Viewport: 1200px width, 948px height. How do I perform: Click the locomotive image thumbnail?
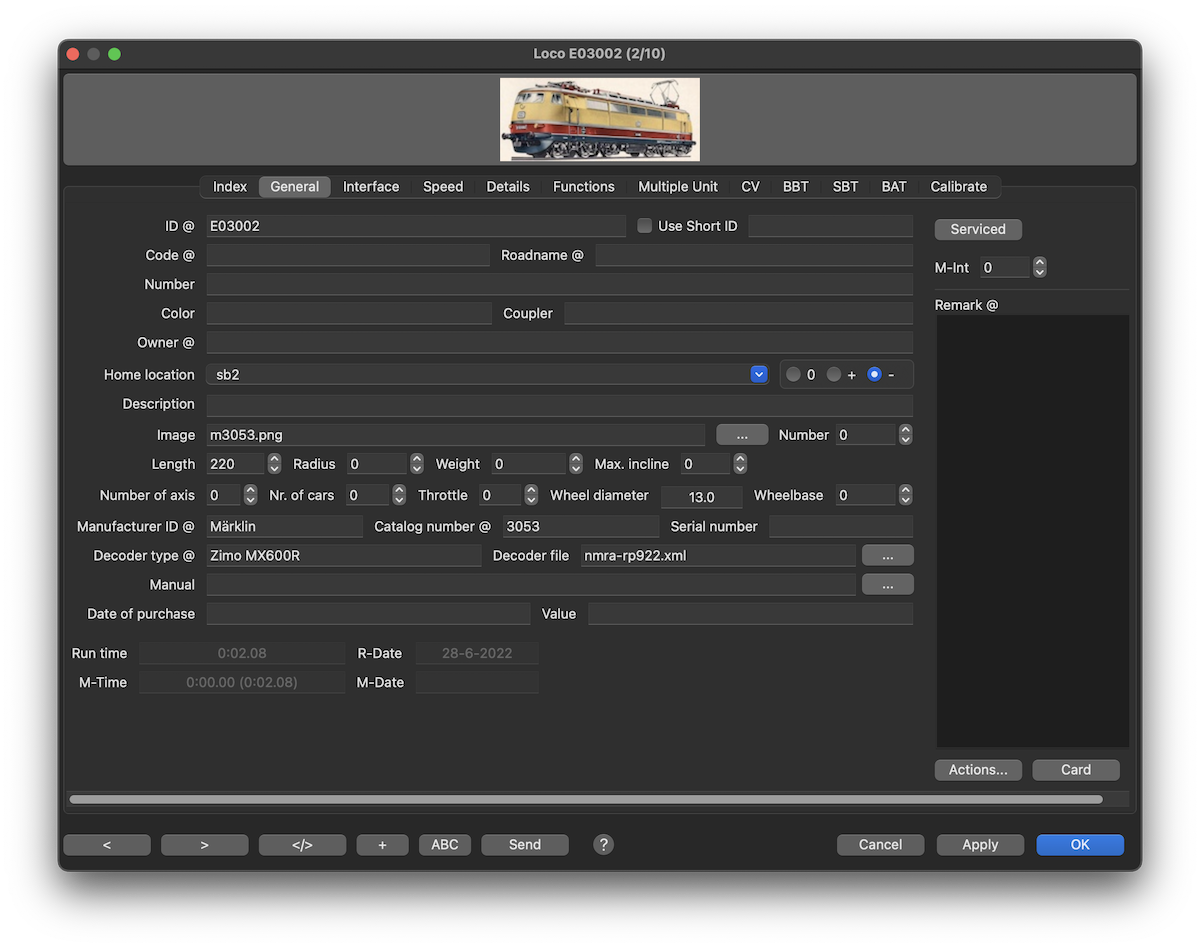click(600, 120)
